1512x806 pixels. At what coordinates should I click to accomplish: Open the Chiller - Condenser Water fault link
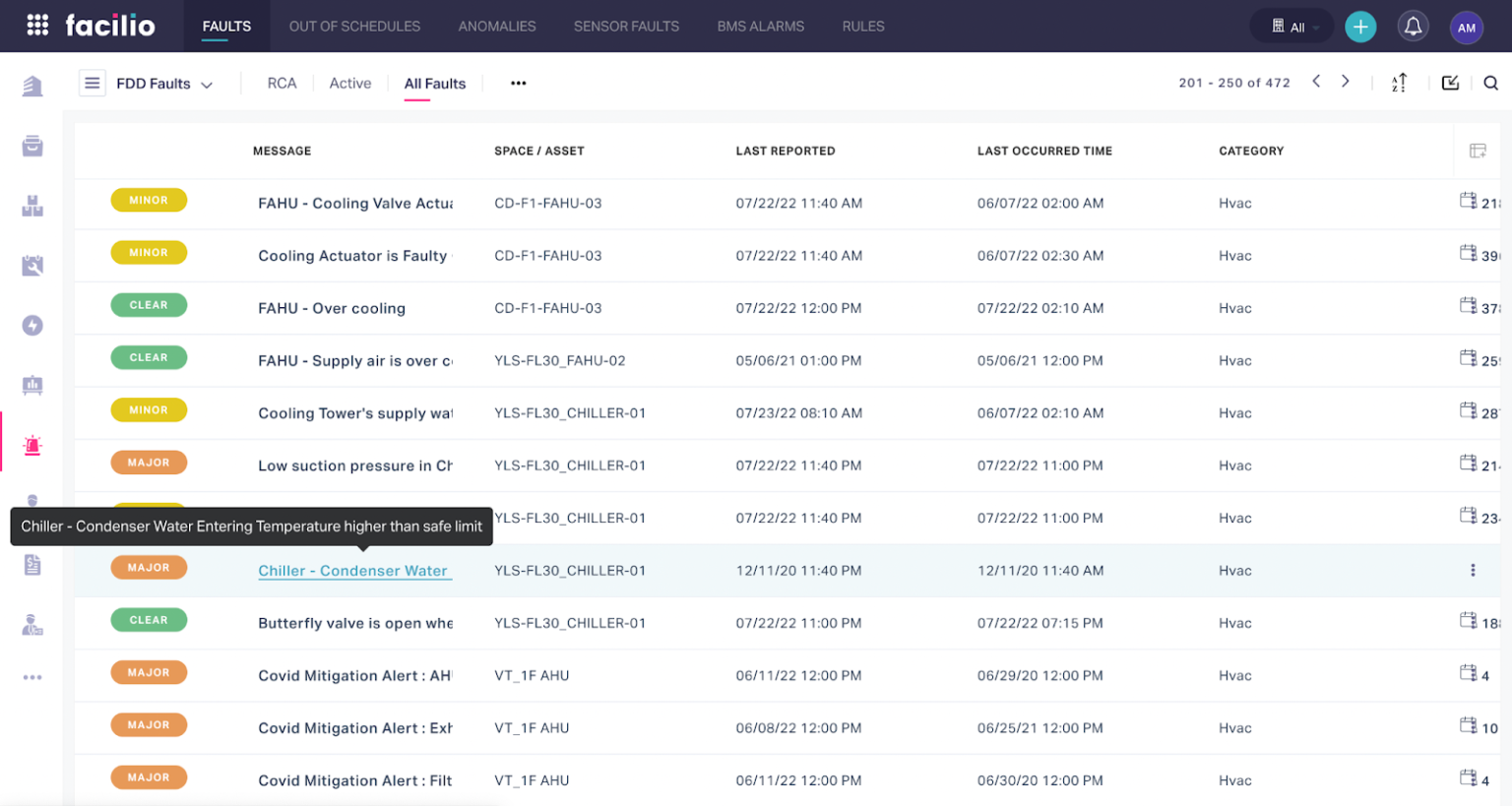[x=353, y=571]
